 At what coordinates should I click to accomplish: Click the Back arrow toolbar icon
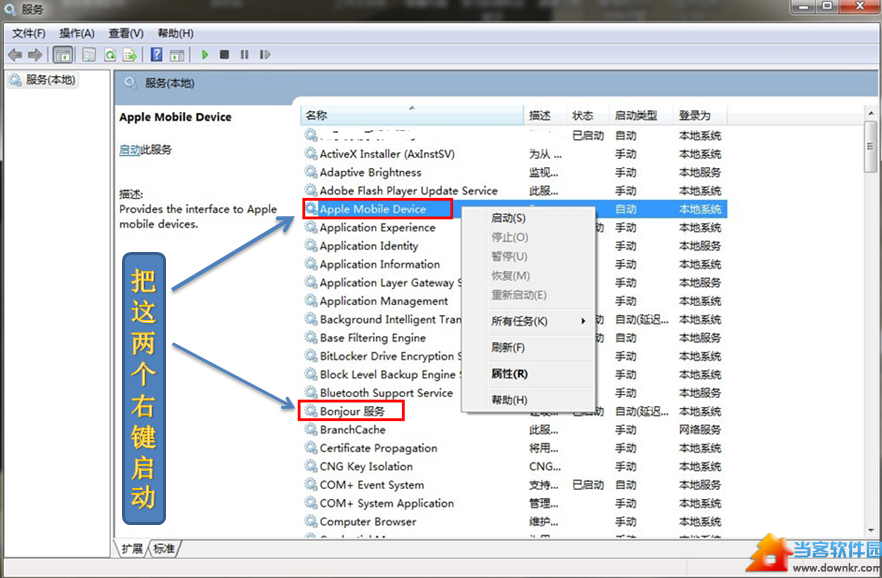pos(15,55)
